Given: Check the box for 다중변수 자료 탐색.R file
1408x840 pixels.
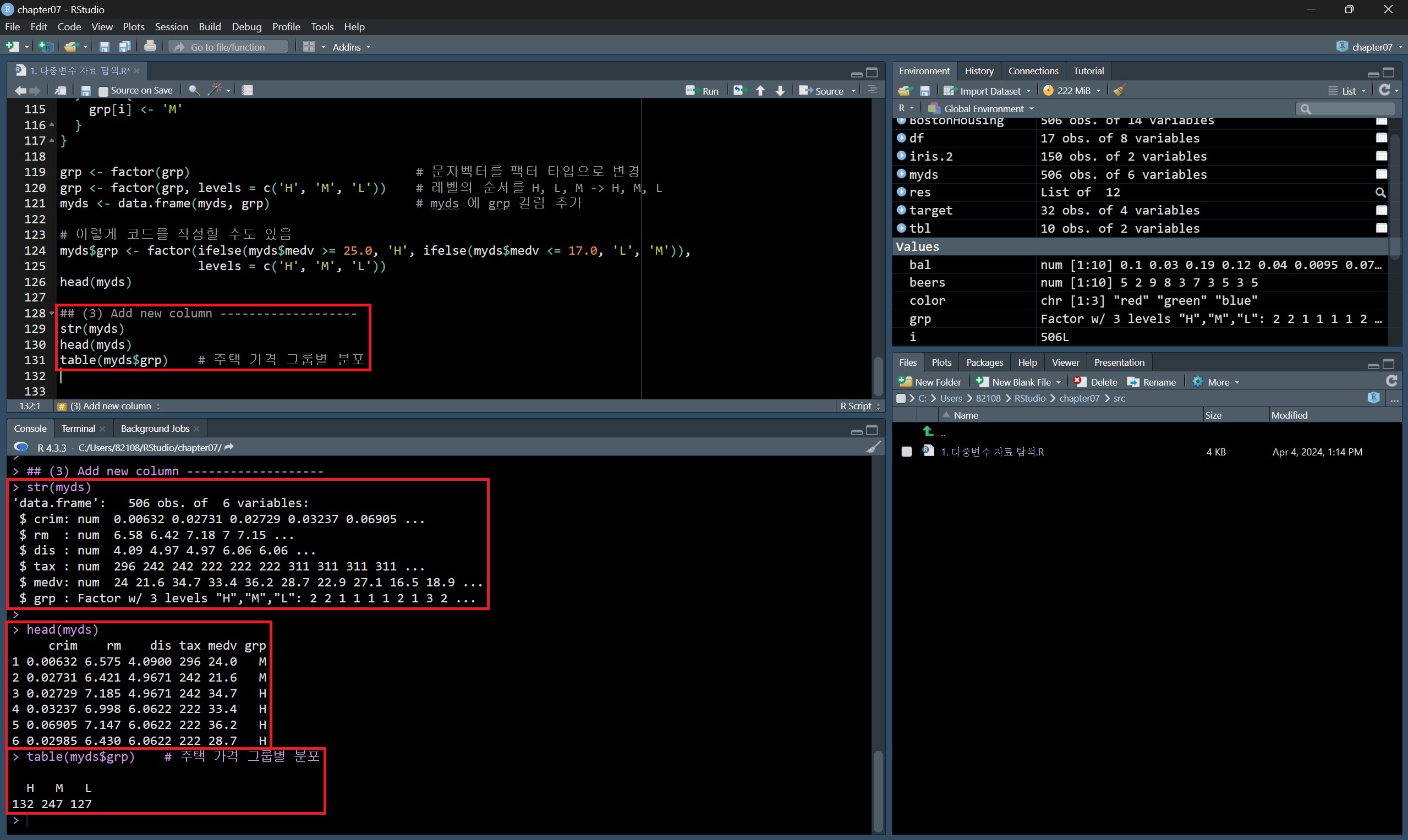Looking at the screenshot, I should (906, 452).
